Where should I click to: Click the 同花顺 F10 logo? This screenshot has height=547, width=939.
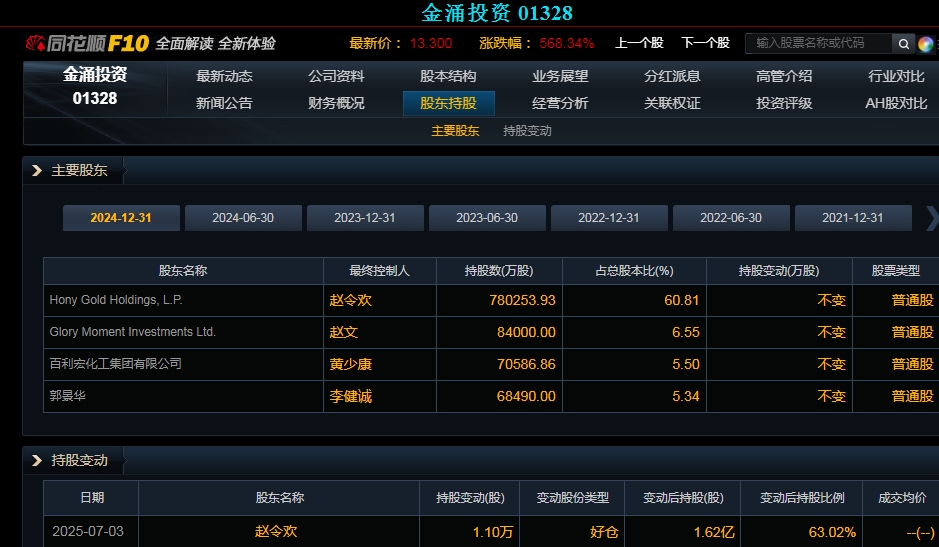(87, 43)
